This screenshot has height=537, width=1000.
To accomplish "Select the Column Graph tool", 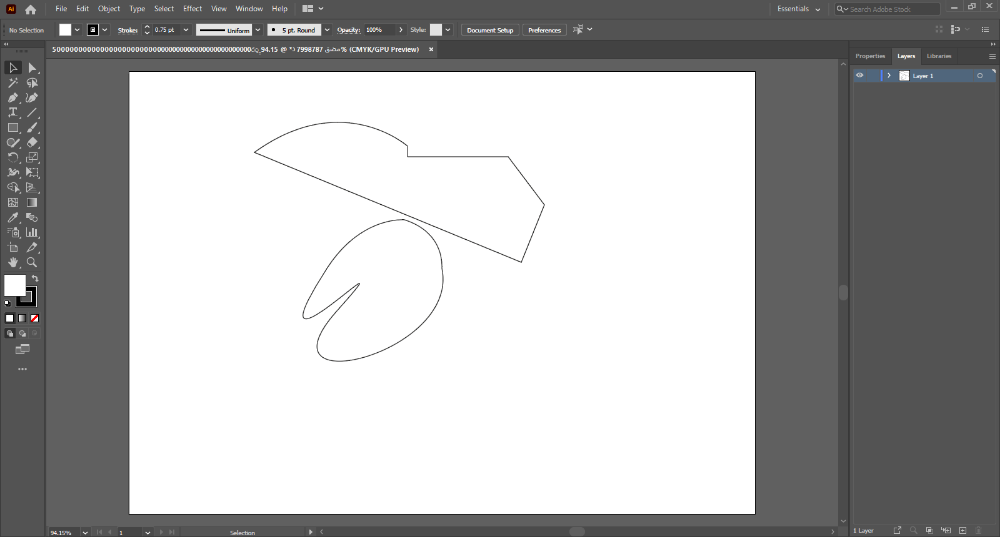I will tap(32, 232).
